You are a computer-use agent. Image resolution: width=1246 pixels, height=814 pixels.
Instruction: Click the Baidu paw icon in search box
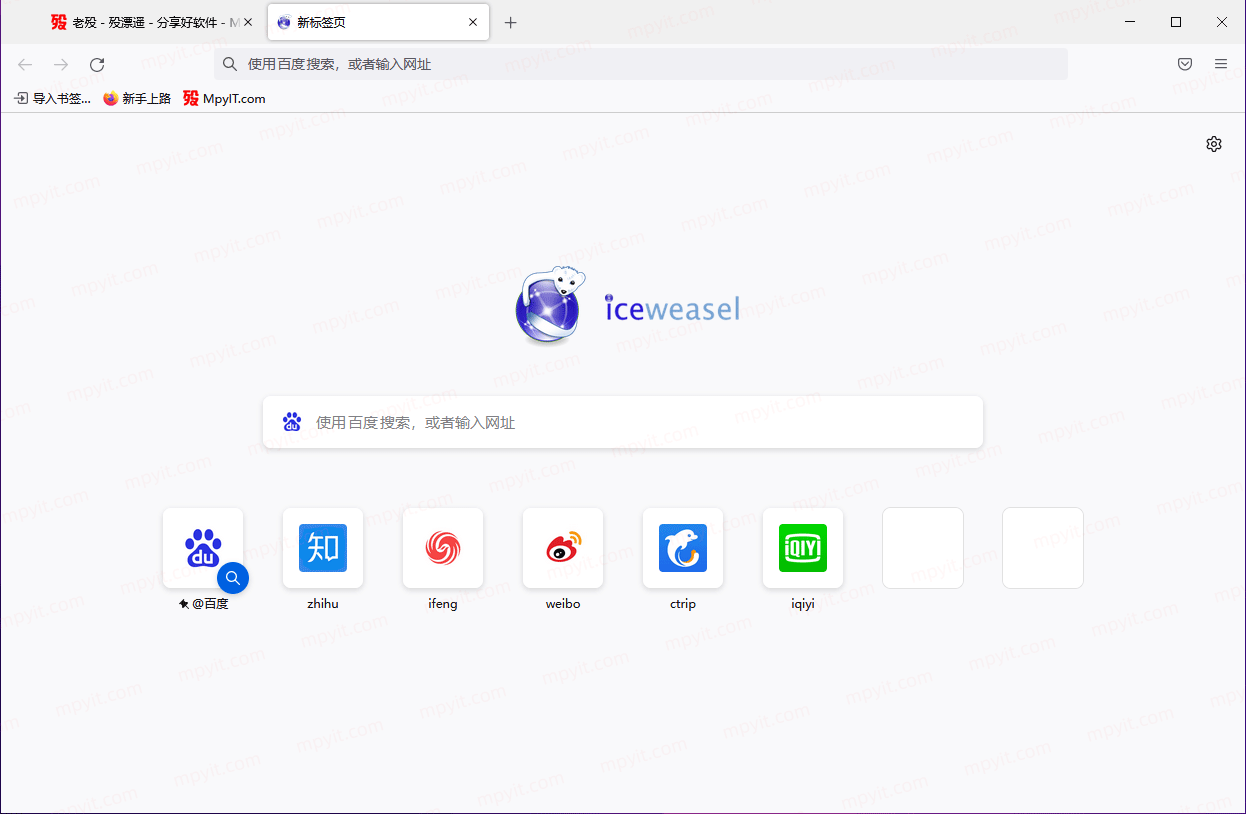pos(292,422)
